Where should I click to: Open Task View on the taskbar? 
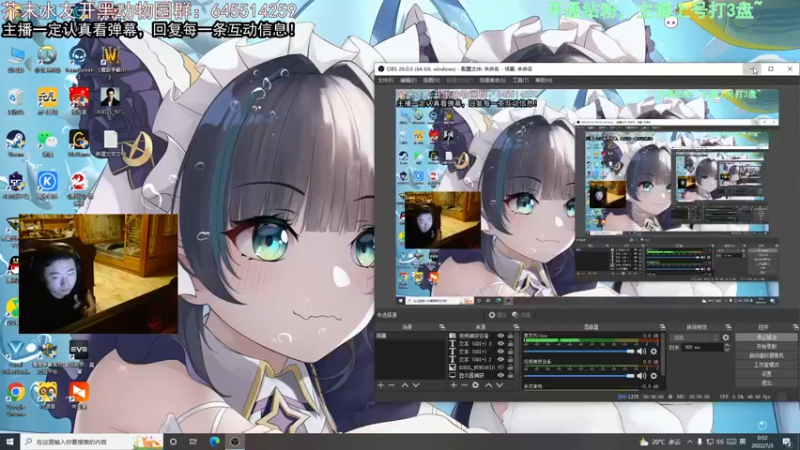tap(193, 442)
